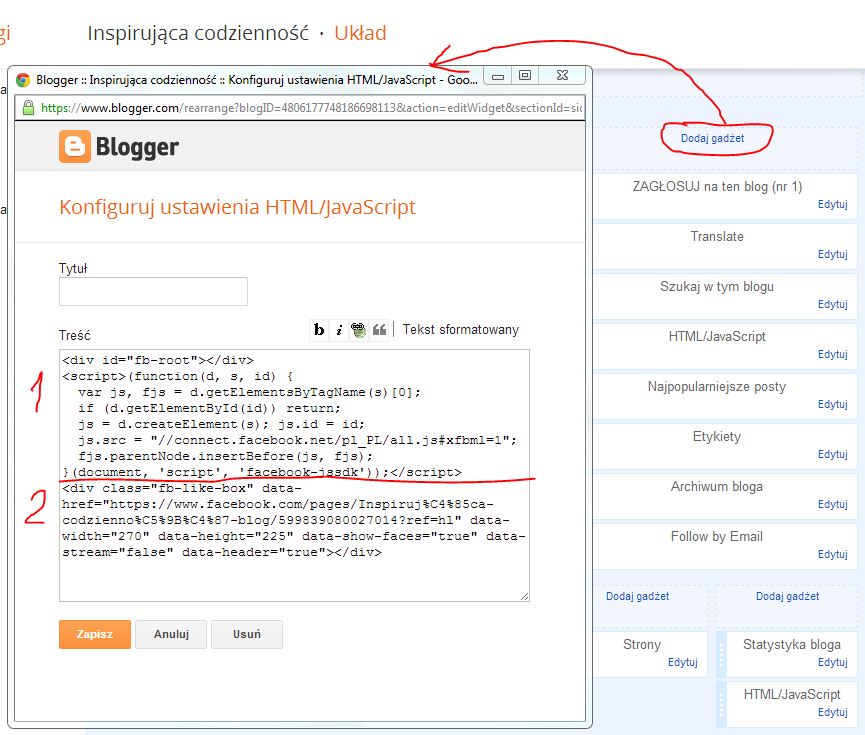Close the Blogger popup window
The height and width of the screenshot is (735, 865).
click(x=562, y=76)
